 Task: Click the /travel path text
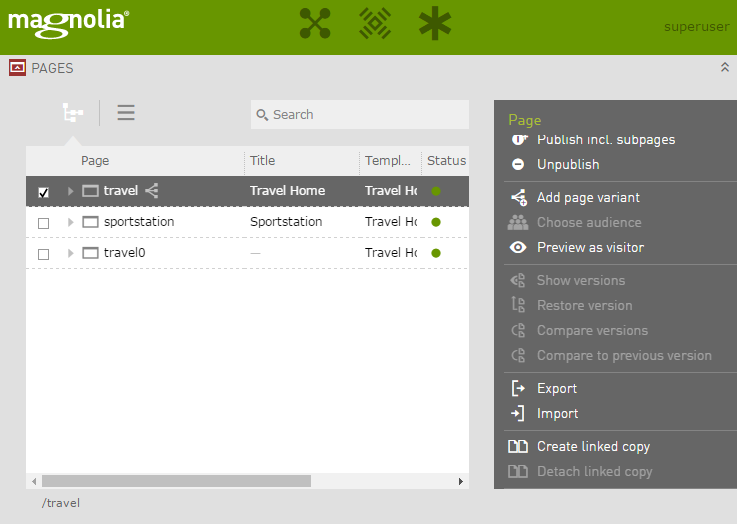(61, 503)
